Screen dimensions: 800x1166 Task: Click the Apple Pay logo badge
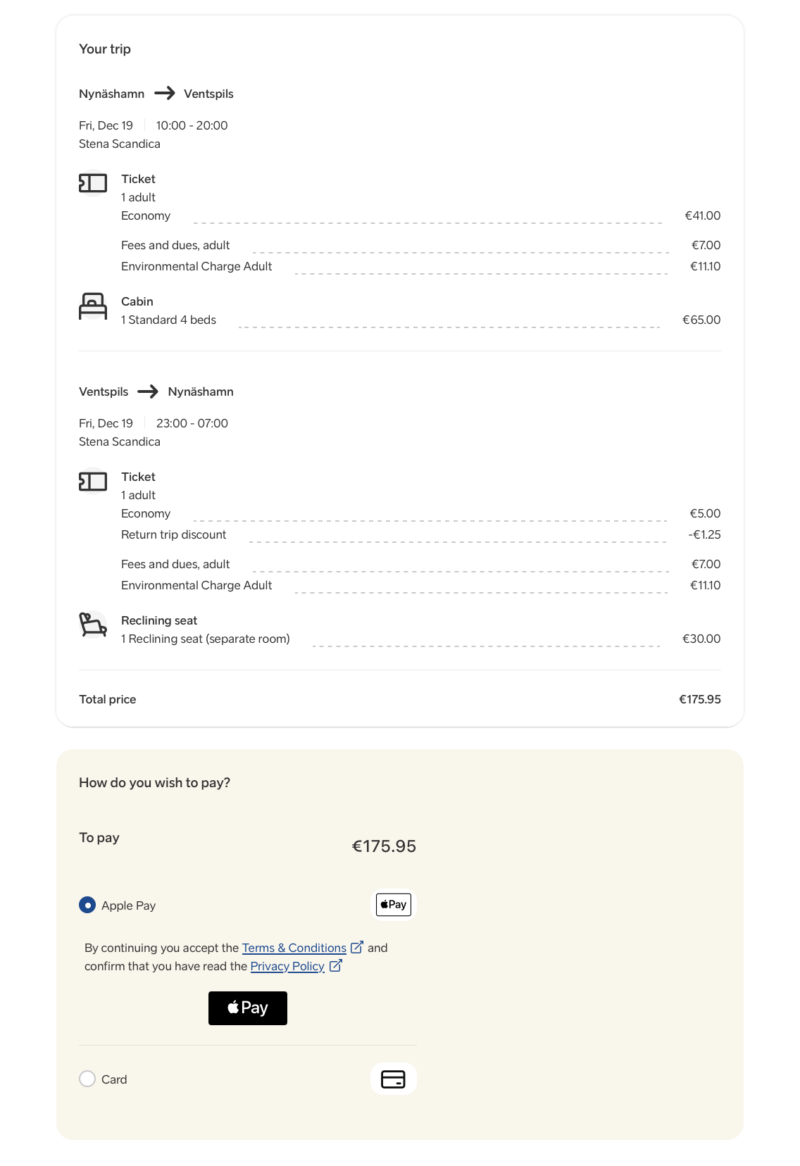[393, 905]
